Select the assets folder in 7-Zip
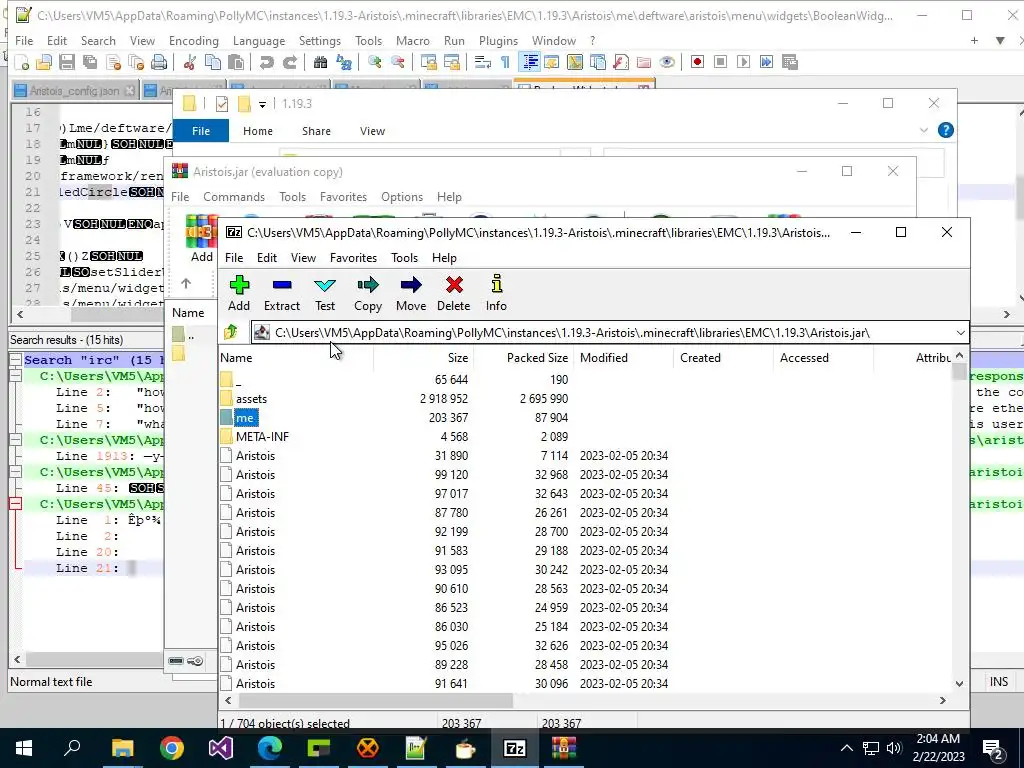 (251, 398)
